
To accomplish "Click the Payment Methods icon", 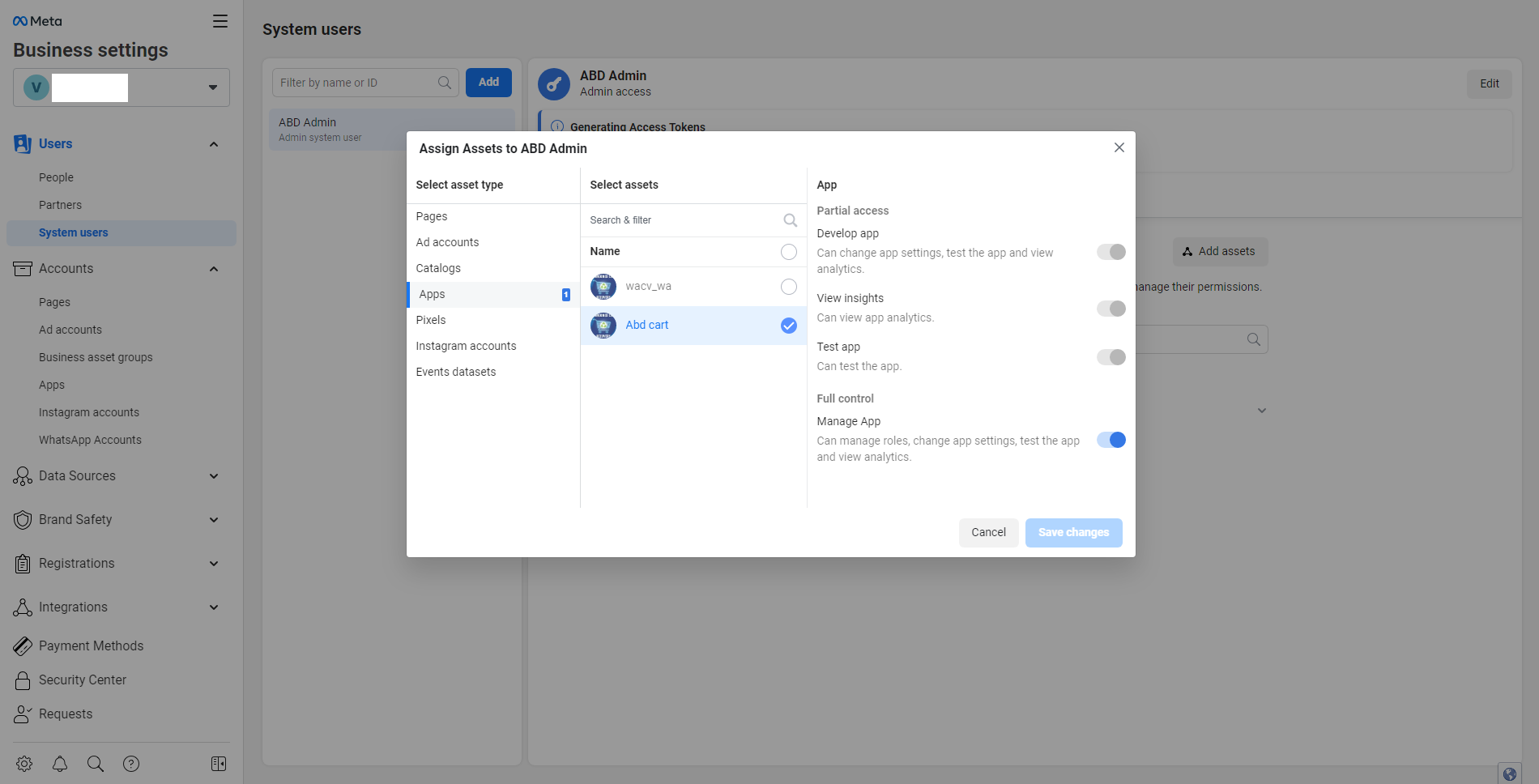I will pos(23,646).
